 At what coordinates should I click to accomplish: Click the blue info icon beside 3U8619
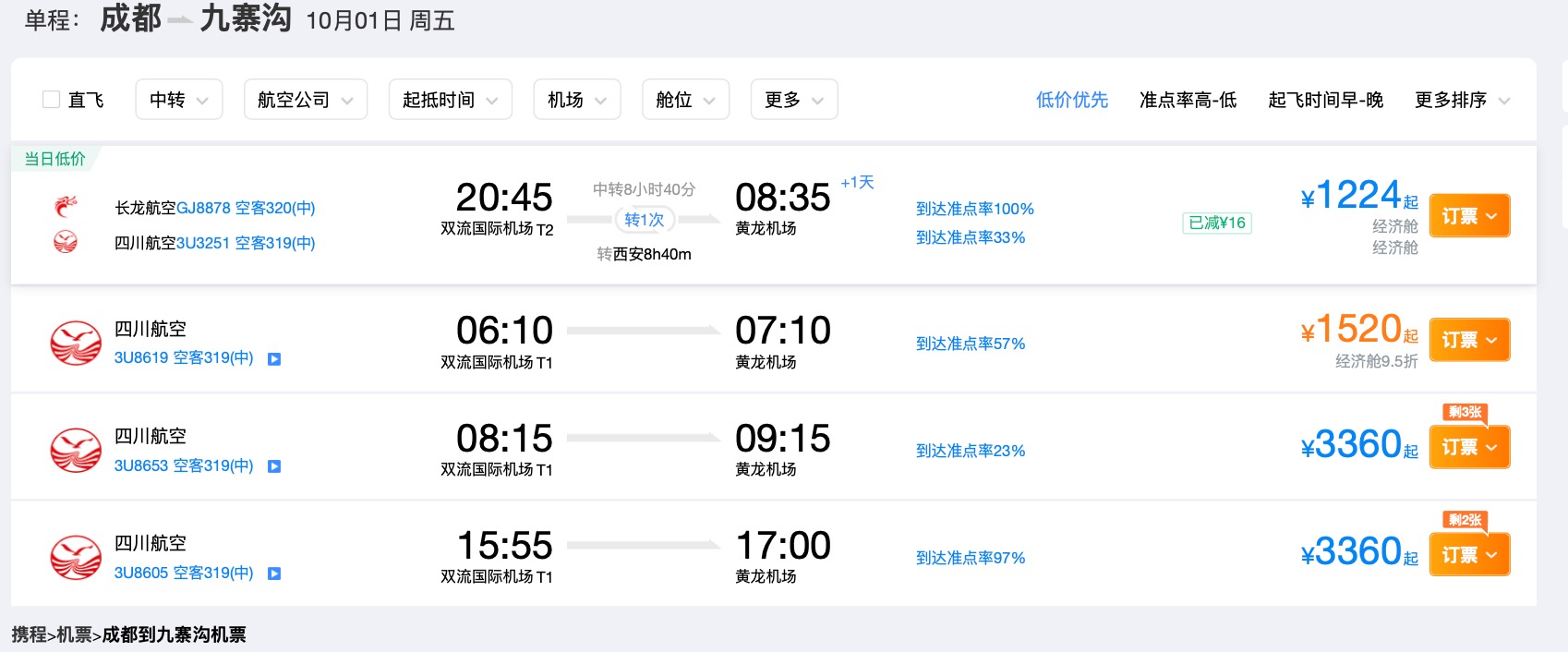point(274,358)
